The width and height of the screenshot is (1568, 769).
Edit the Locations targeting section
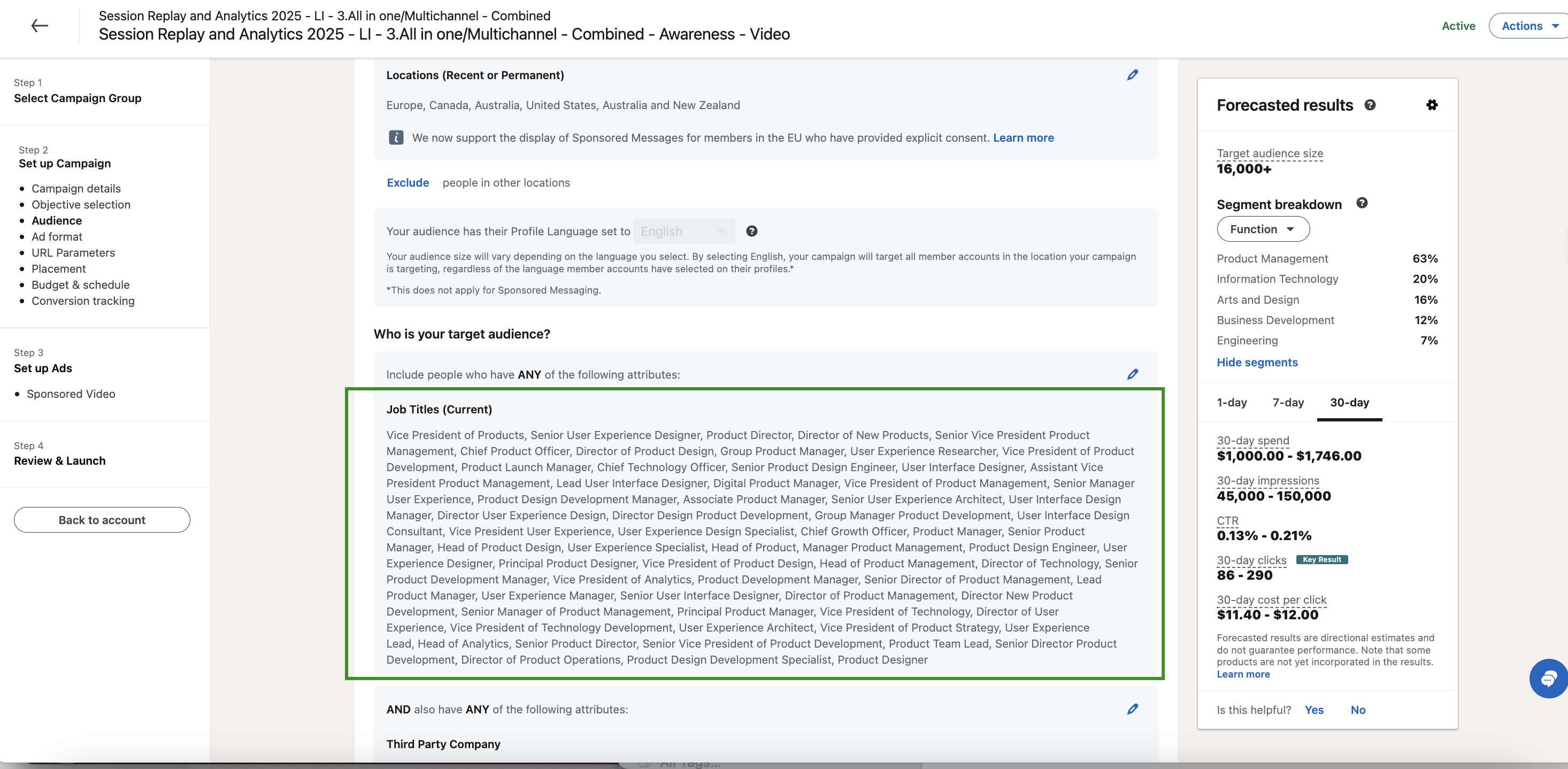pos(1133,74)
